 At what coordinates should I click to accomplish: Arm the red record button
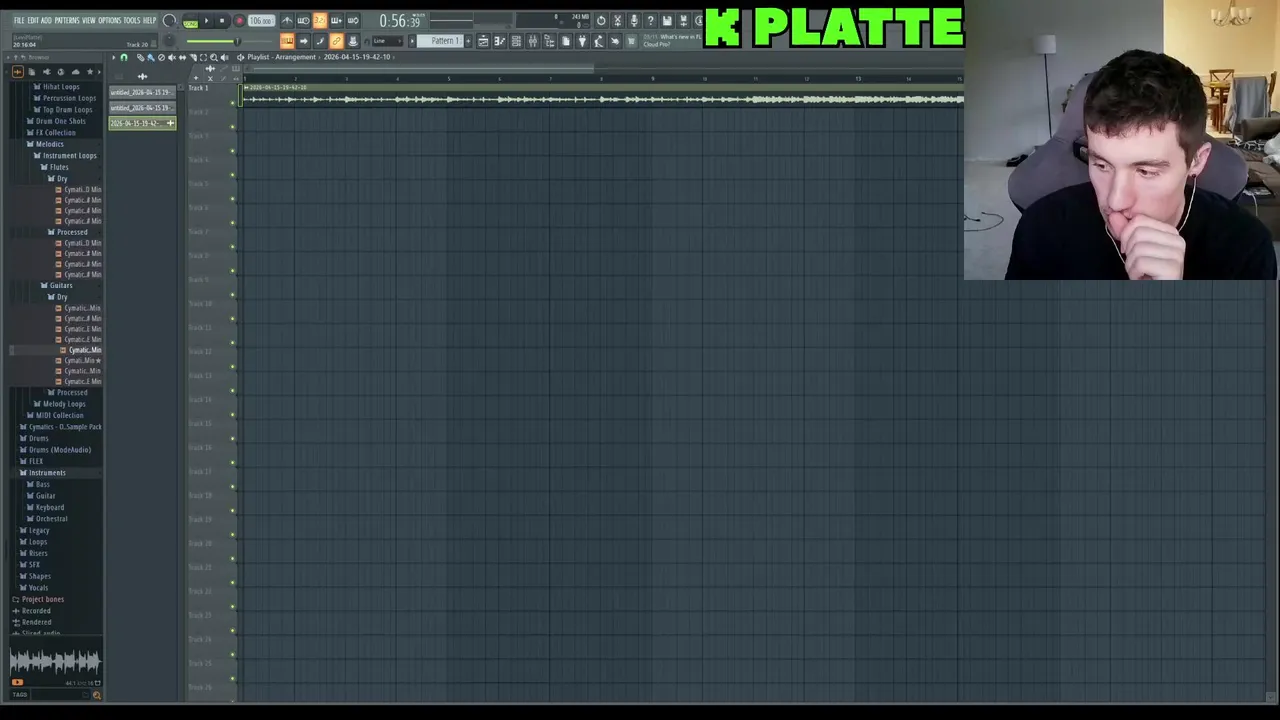click(x=240, y=20)
